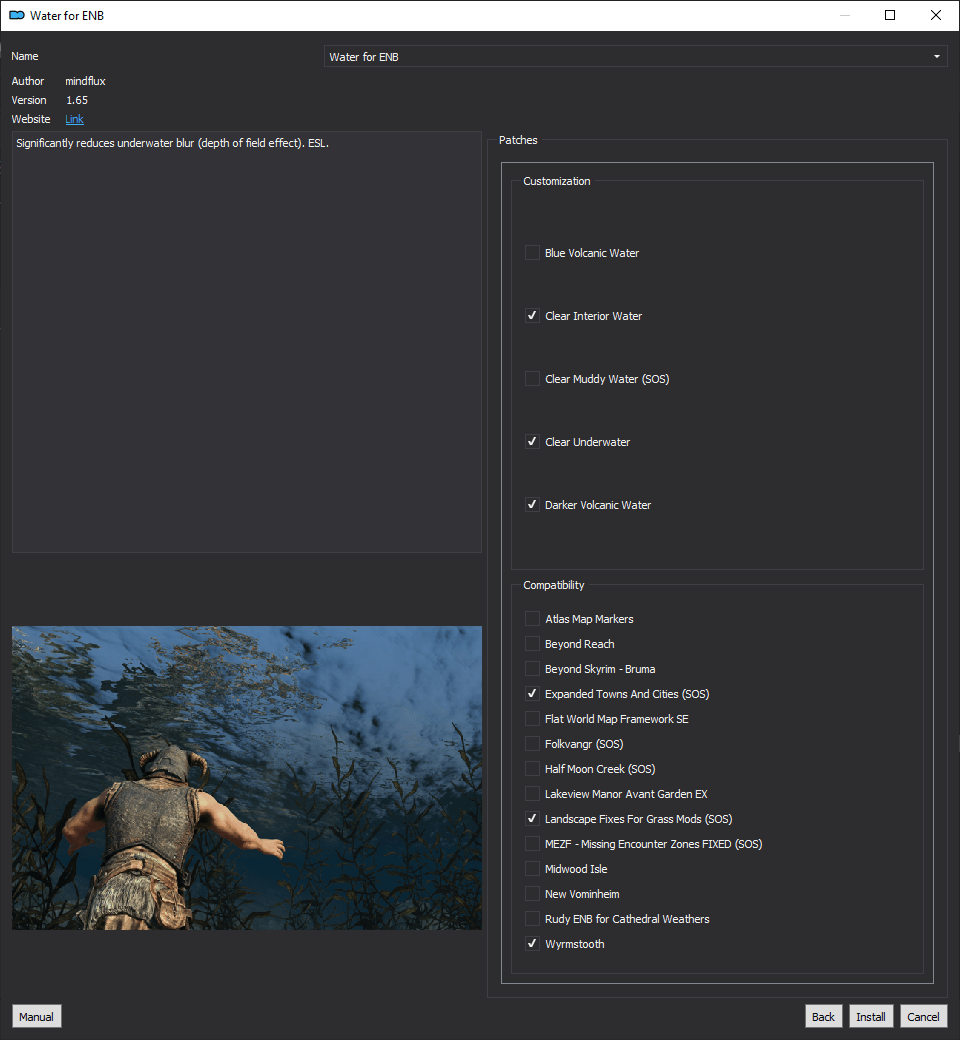
Task: Check the New Vominheim checkbox
Action: 532,894
